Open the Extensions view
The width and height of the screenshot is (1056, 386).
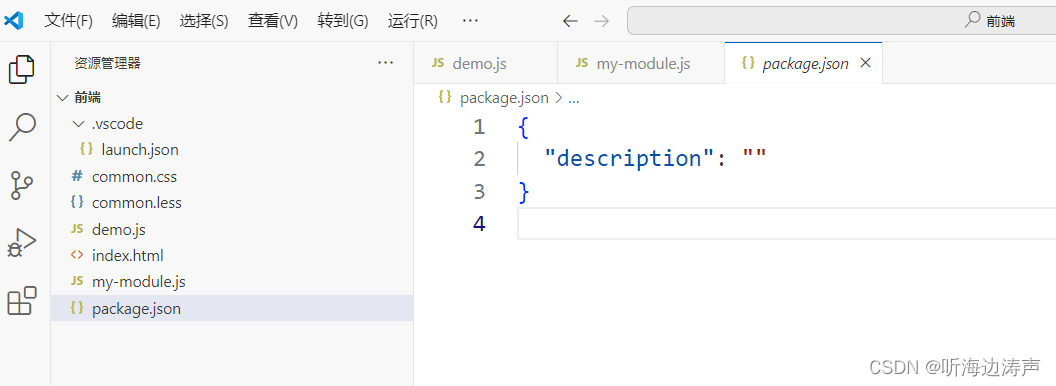coord(22,300)
